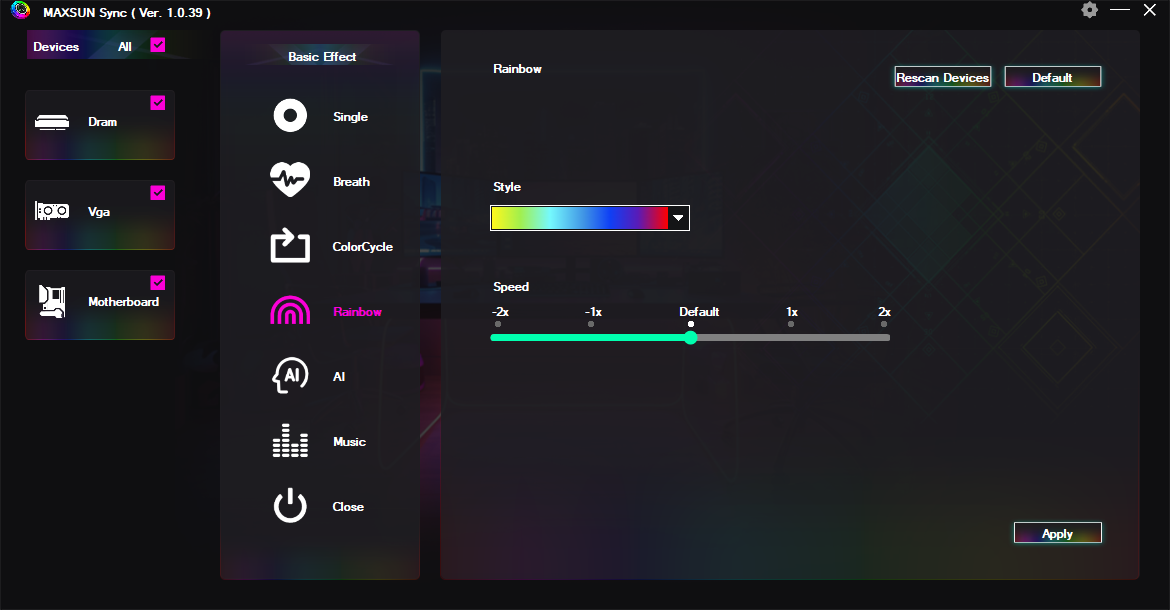
Task: Click the rainbow gradient style preview
Action: (x=580, y=218)
